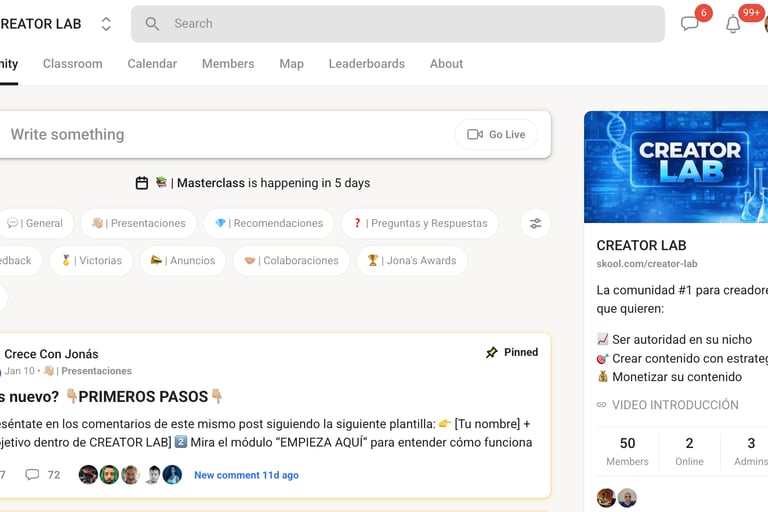Open the CREATOR LAB banner image
The image size is (768, 512).
click(676, 167)
